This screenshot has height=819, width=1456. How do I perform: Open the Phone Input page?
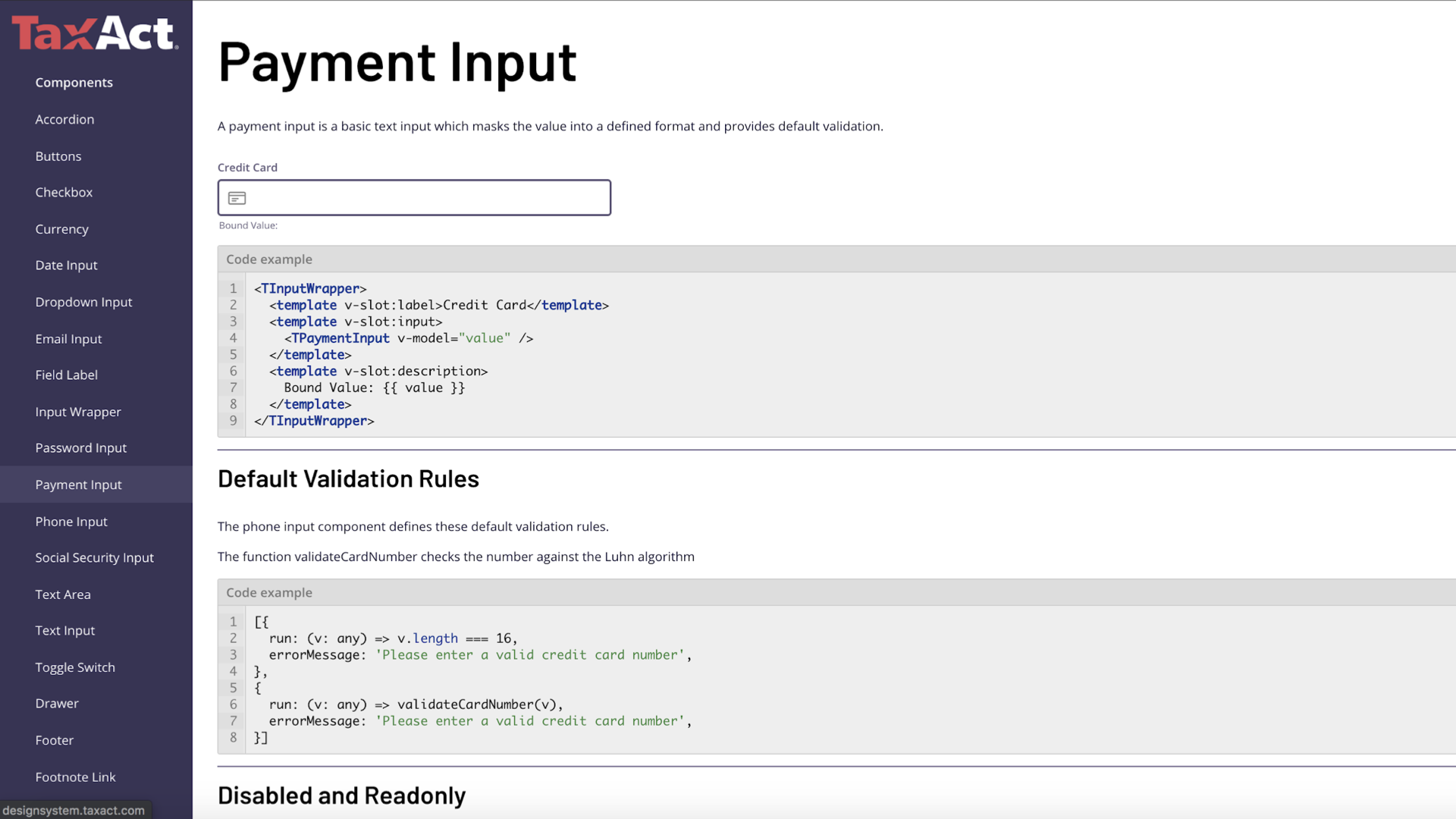point(71,522)
